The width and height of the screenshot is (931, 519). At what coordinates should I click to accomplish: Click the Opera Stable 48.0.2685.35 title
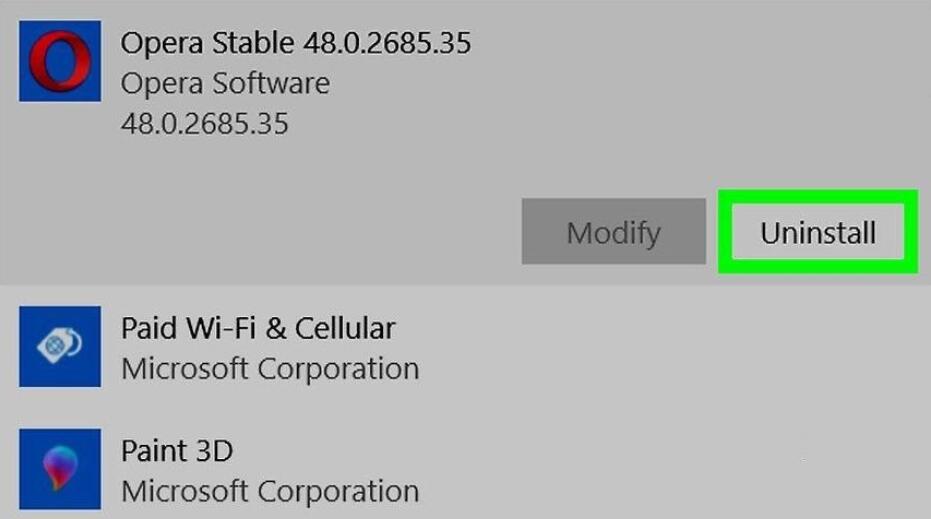(295, 43)
